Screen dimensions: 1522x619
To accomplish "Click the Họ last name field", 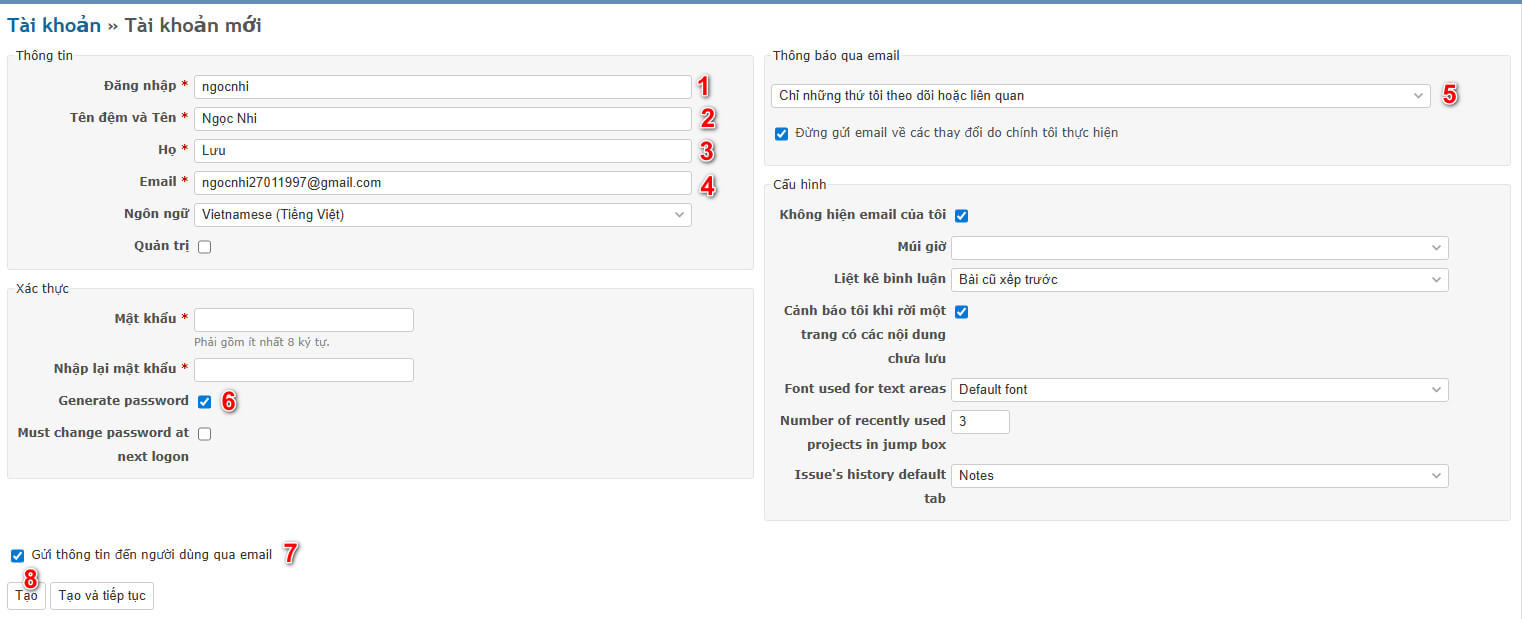I will (x=442, y=151).
